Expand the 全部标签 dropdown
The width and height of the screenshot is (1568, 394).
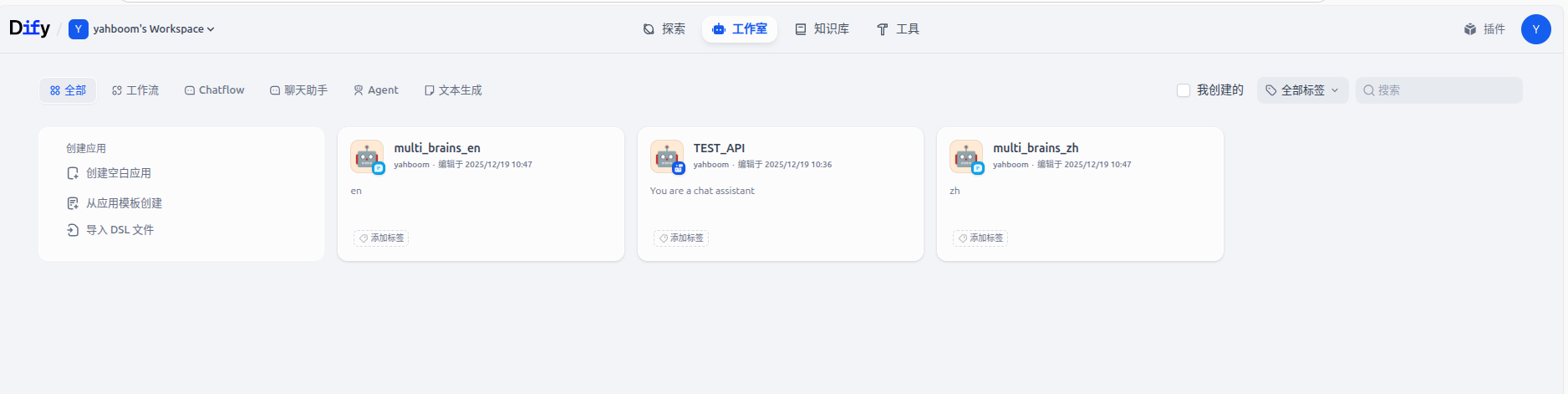click(x=1302, y=90)
